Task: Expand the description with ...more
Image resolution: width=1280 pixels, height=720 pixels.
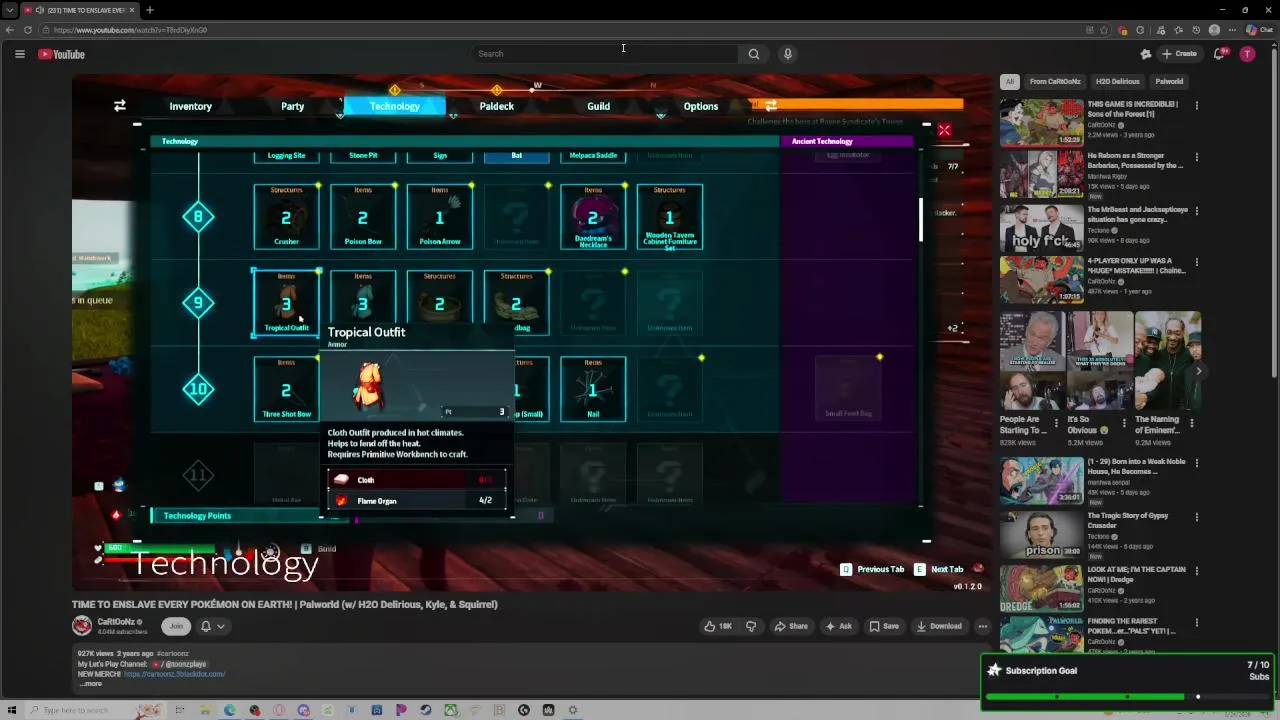Action: 90,684
